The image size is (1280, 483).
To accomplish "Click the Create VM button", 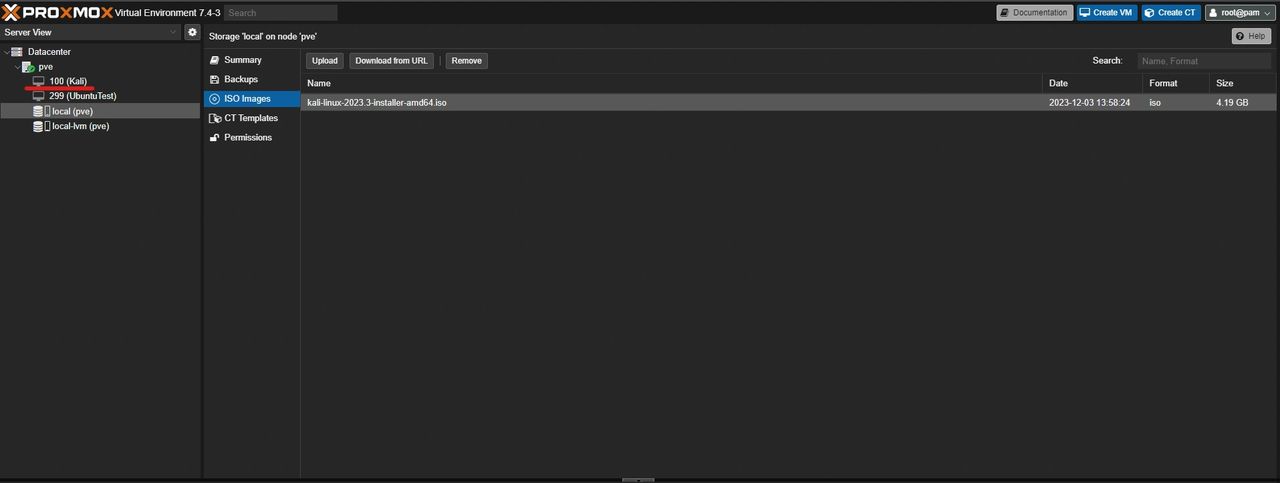I will click(1104, 13).
